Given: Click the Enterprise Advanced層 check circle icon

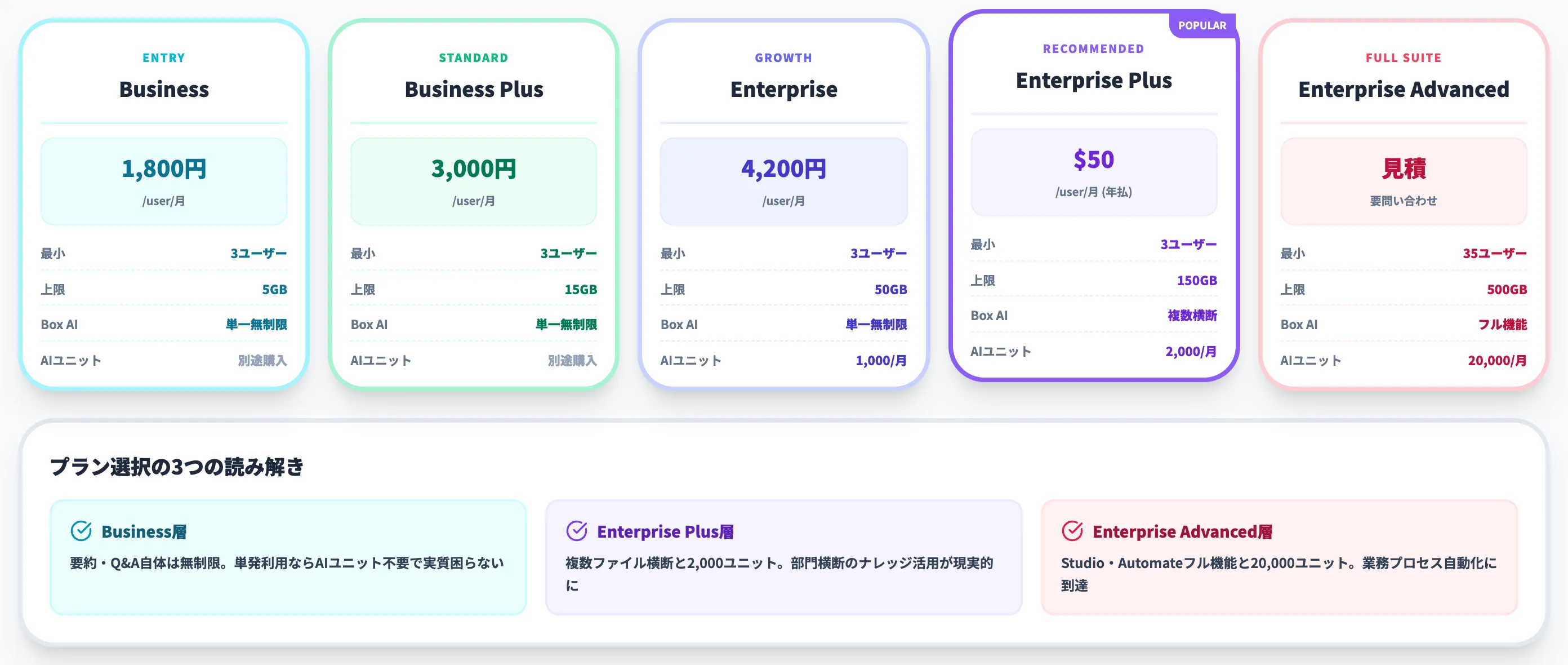Looking at the screenshot, I should click(1072, 531).
